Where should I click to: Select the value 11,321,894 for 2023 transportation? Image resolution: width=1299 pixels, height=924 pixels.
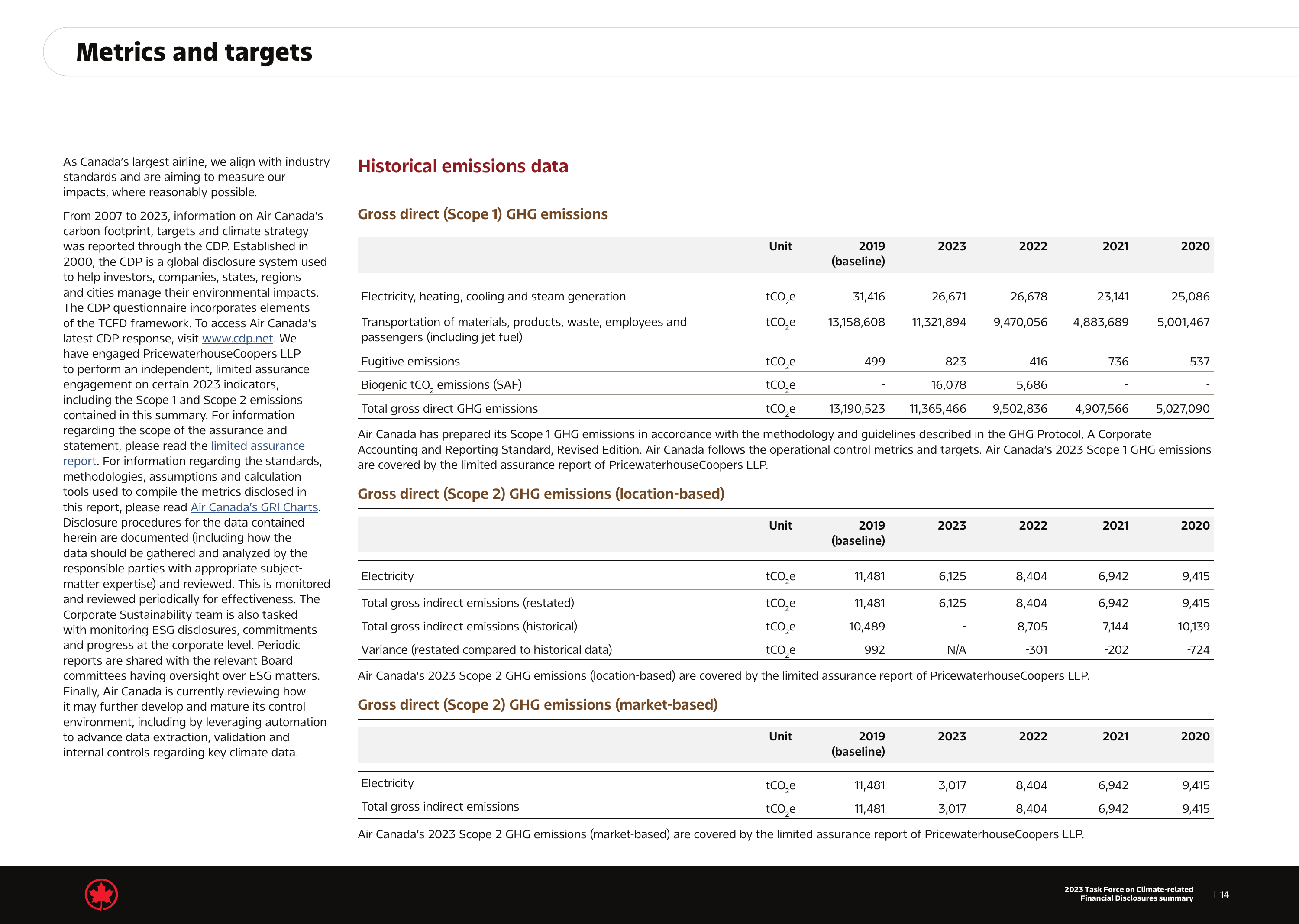(939, 322)
